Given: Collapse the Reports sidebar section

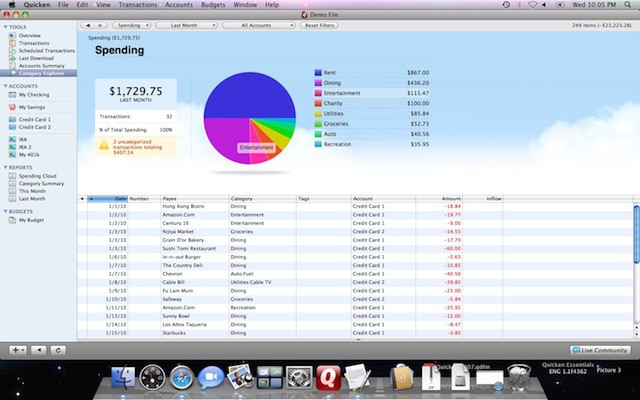Looking at the screenshot, I should pos(5,167).
